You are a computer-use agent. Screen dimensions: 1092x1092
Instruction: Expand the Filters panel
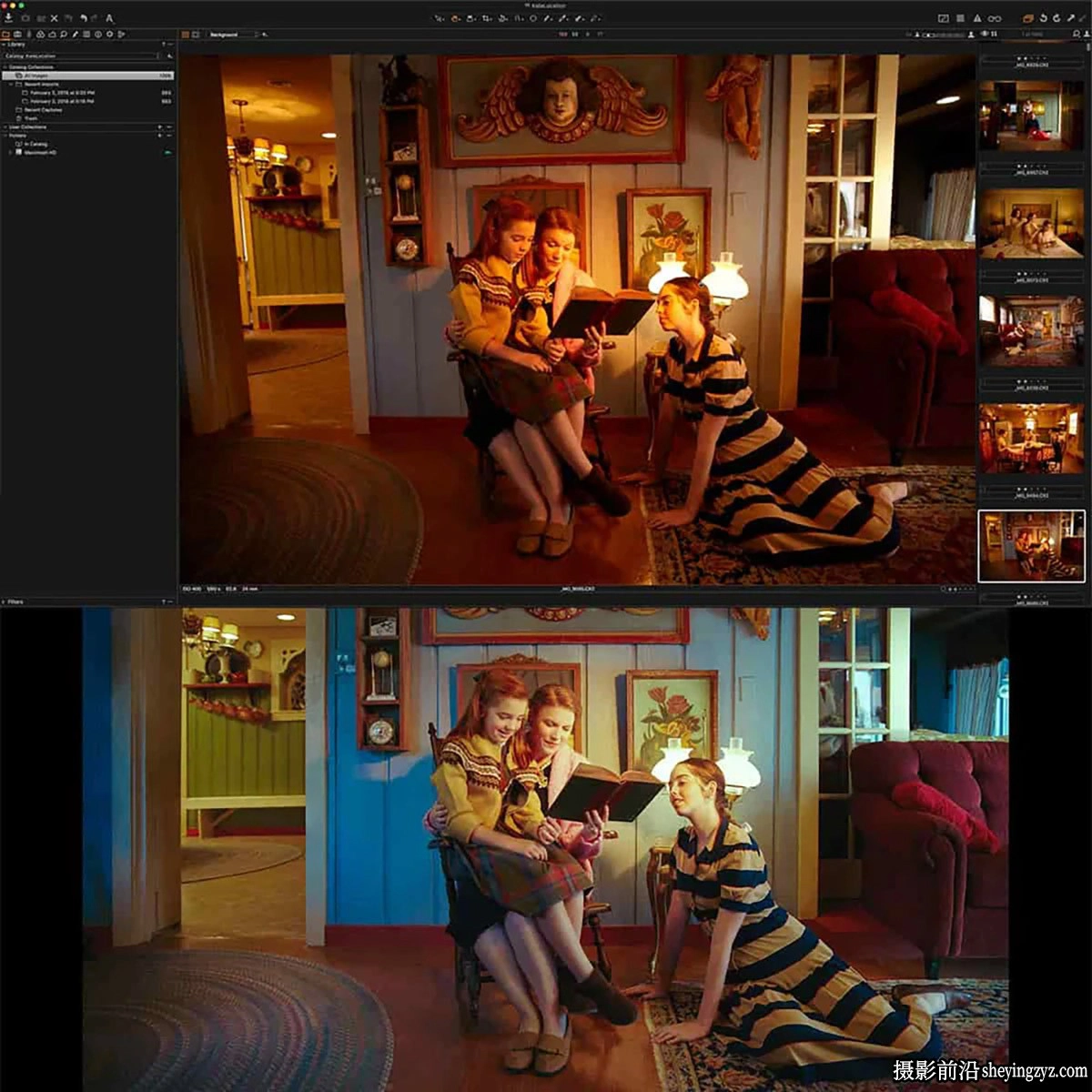[x=5, y=602]
